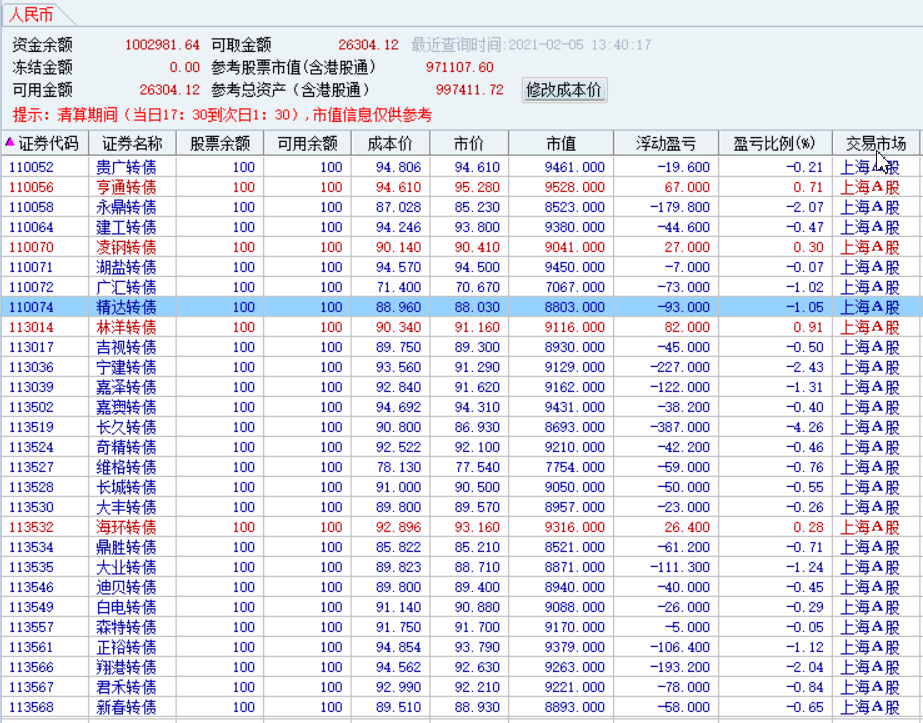Sort by the 可用余额 column header
Screen dimensions: 923x723
point(307,143)
